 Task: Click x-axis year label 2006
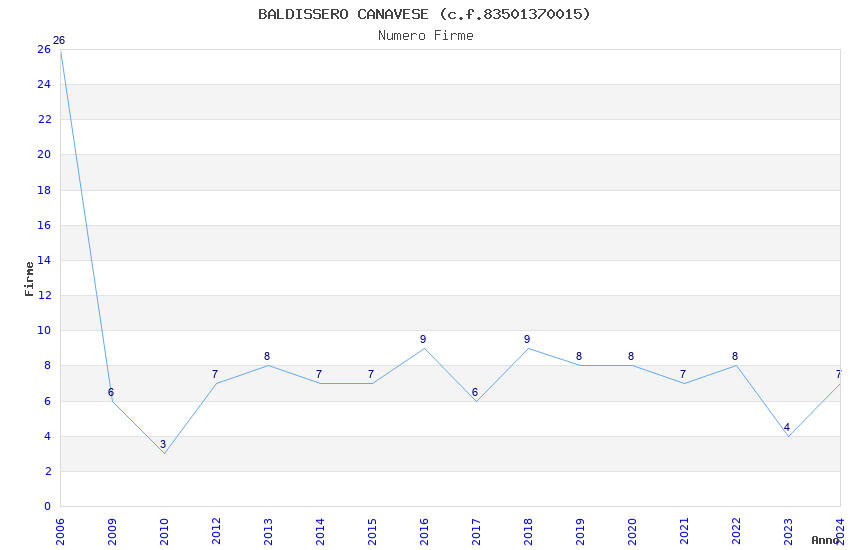coord(60,532)
